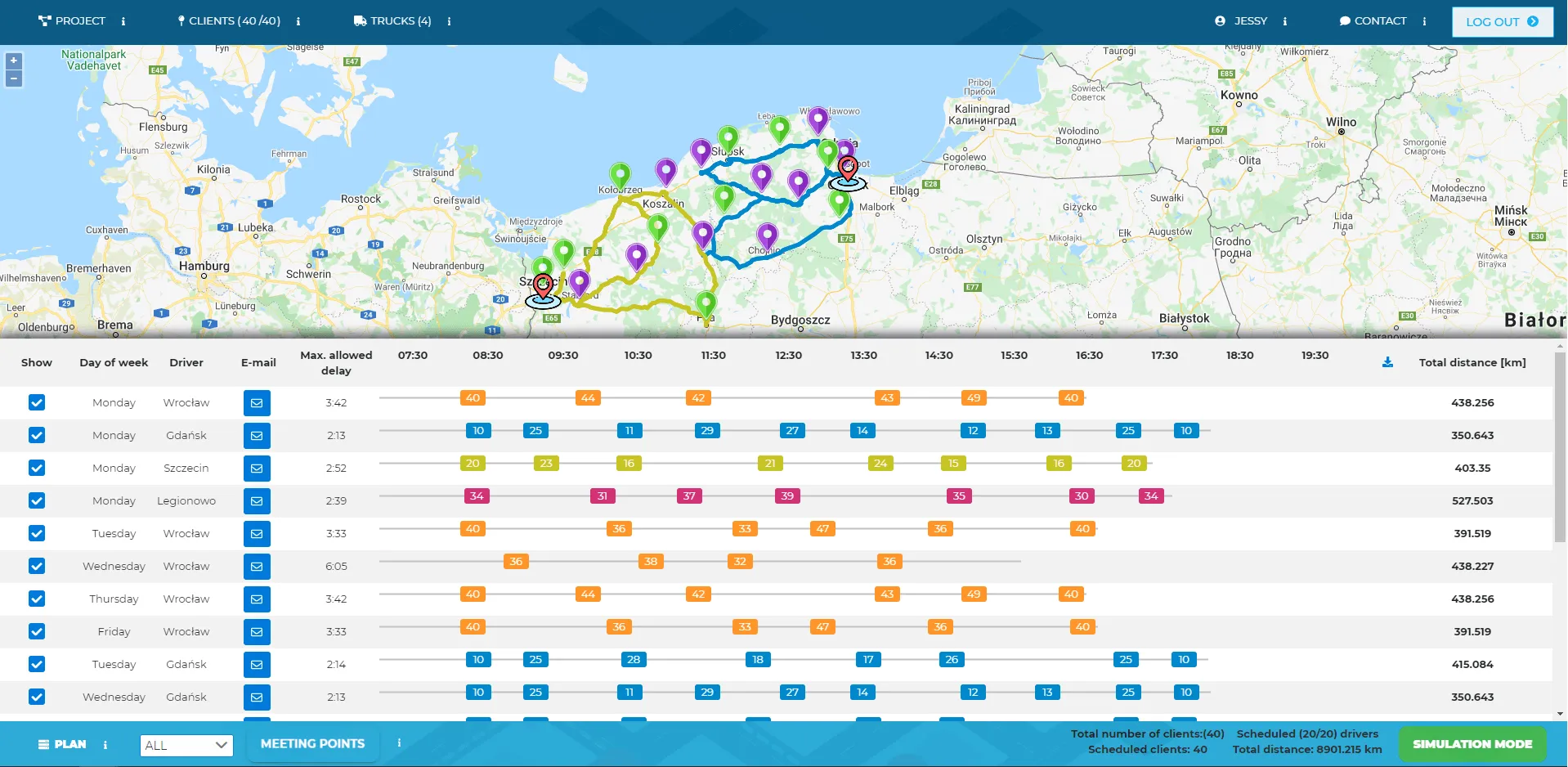This screenshot has height=767, width=1568.
Task: Click the Meeting Points button
Action: (x=313, y=744)
